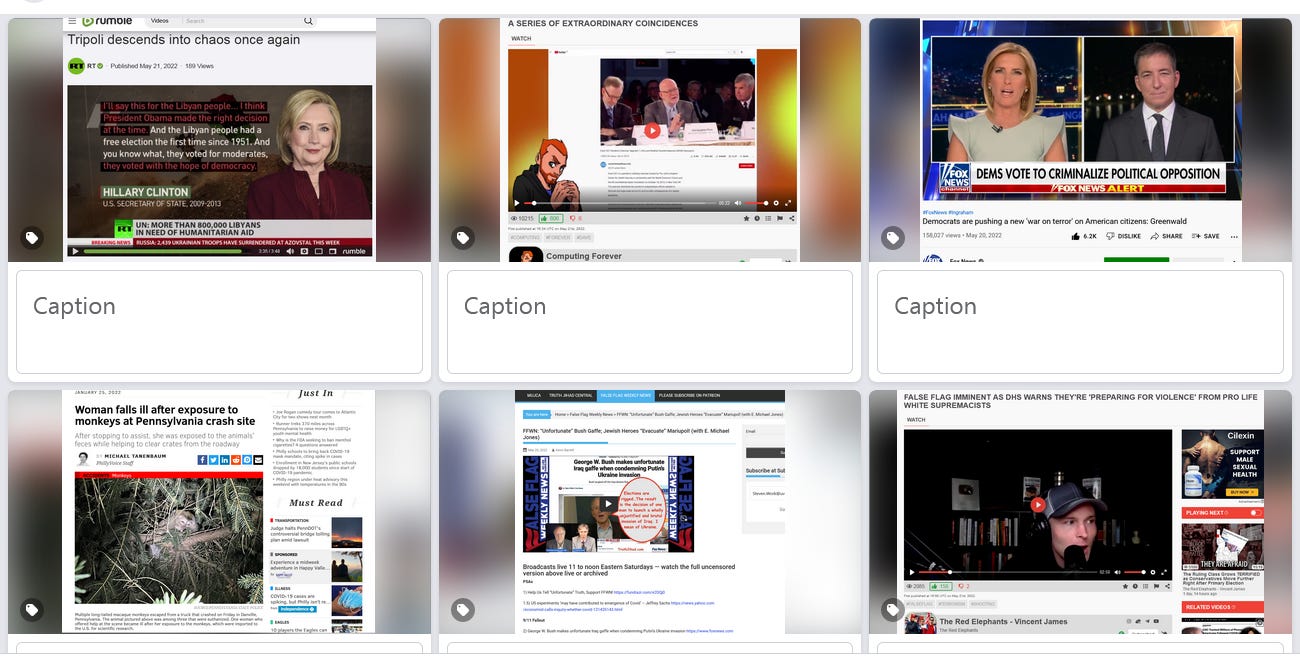Click the Facebook share icon in the PhillyVoice article
This screenshot has height=661, width=1300.
[x=202, y=460]
